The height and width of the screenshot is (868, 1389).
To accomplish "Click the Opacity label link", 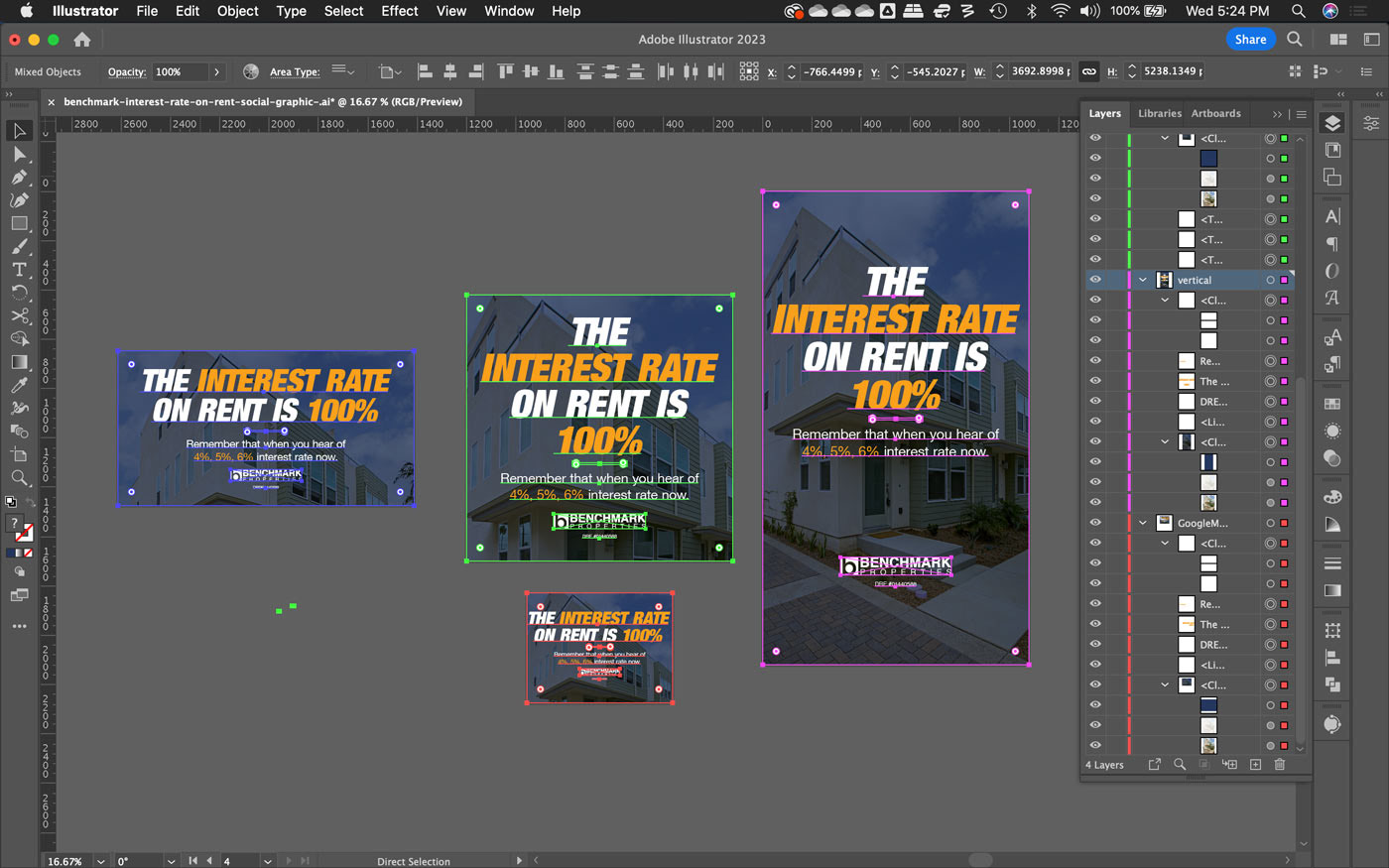I will (x=126, y=72).
